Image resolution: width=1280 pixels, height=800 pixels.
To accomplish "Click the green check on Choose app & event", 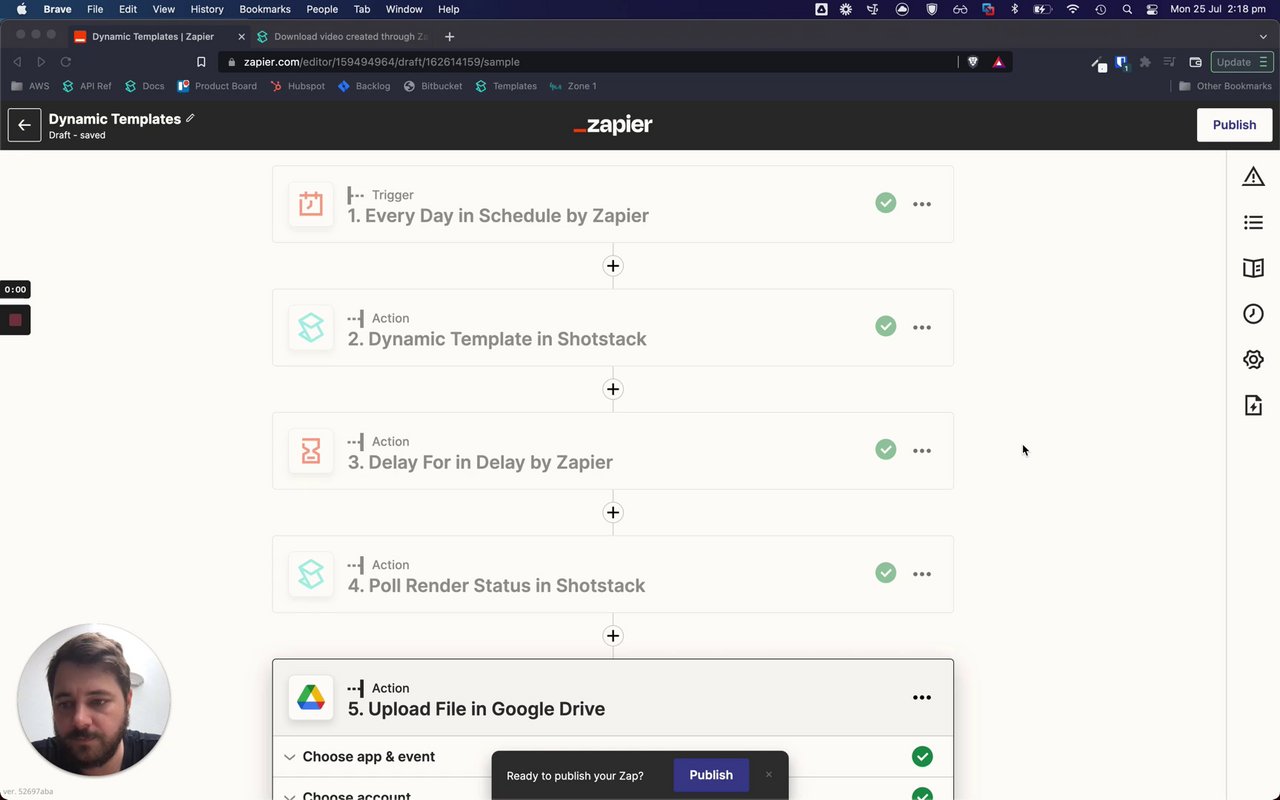I will (x=922, y=757).
